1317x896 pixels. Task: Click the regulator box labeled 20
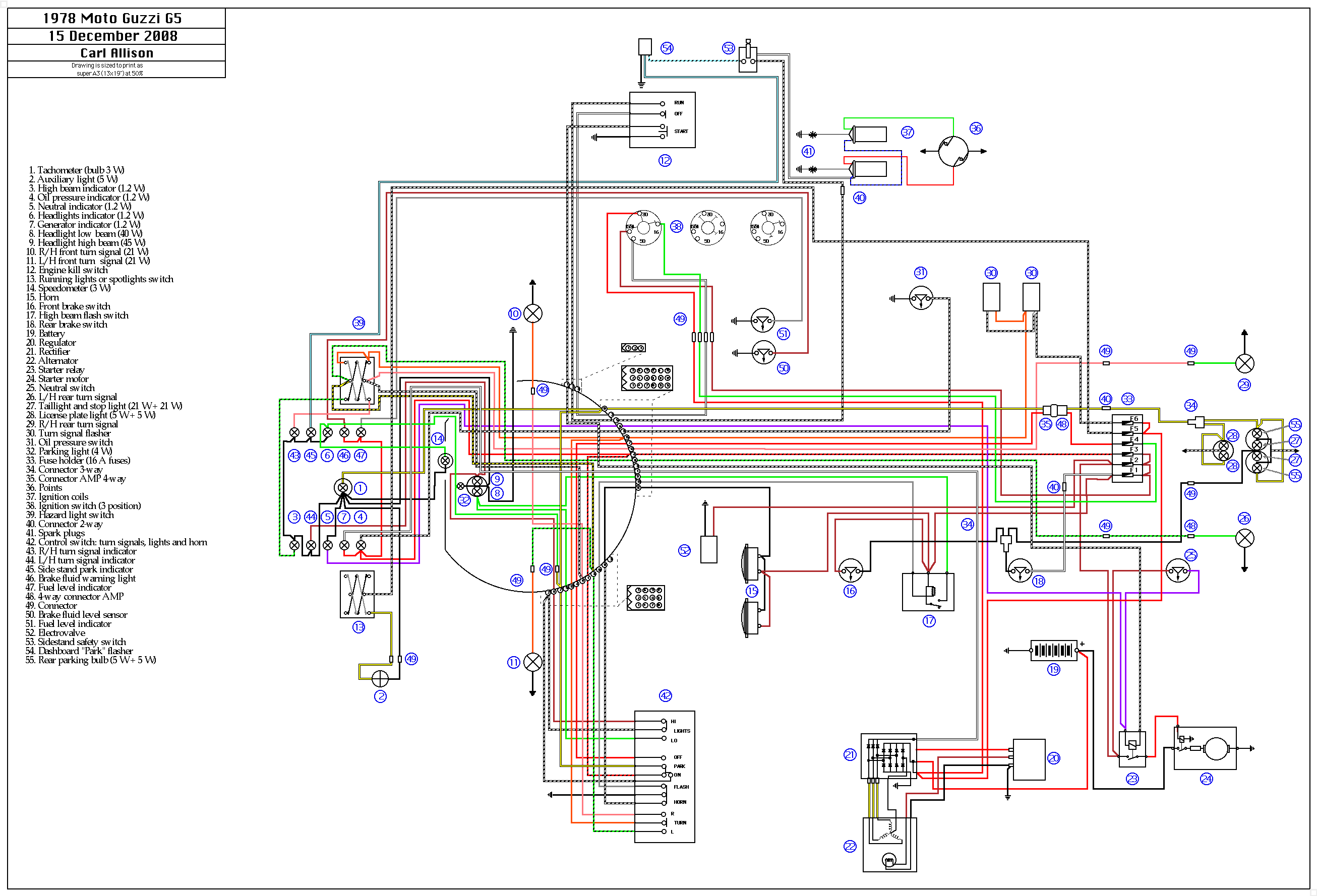coord(1029,759)
